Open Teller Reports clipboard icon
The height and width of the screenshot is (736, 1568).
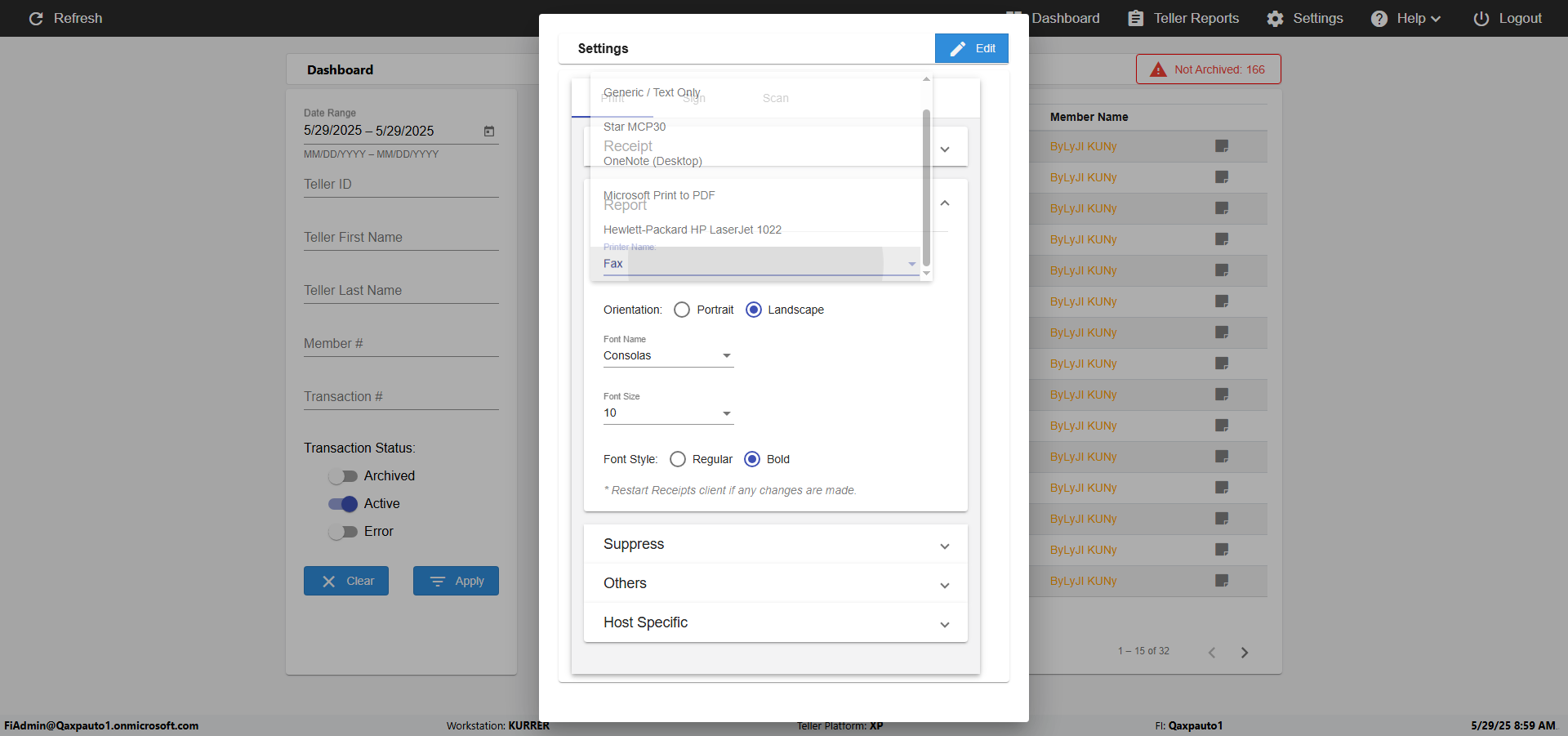[1135, 18]
